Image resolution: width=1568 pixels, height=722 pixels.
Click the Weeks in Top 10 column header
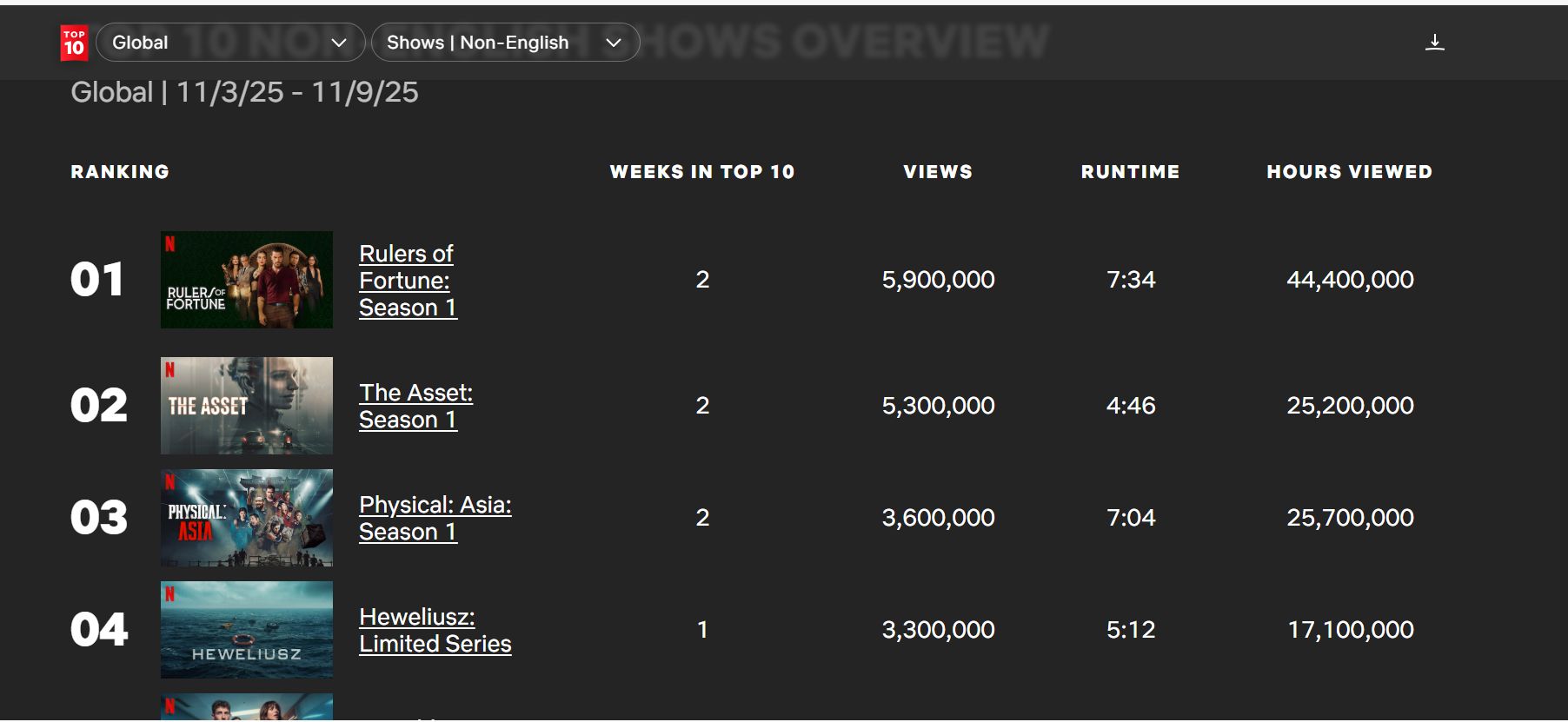pos(702,172)
